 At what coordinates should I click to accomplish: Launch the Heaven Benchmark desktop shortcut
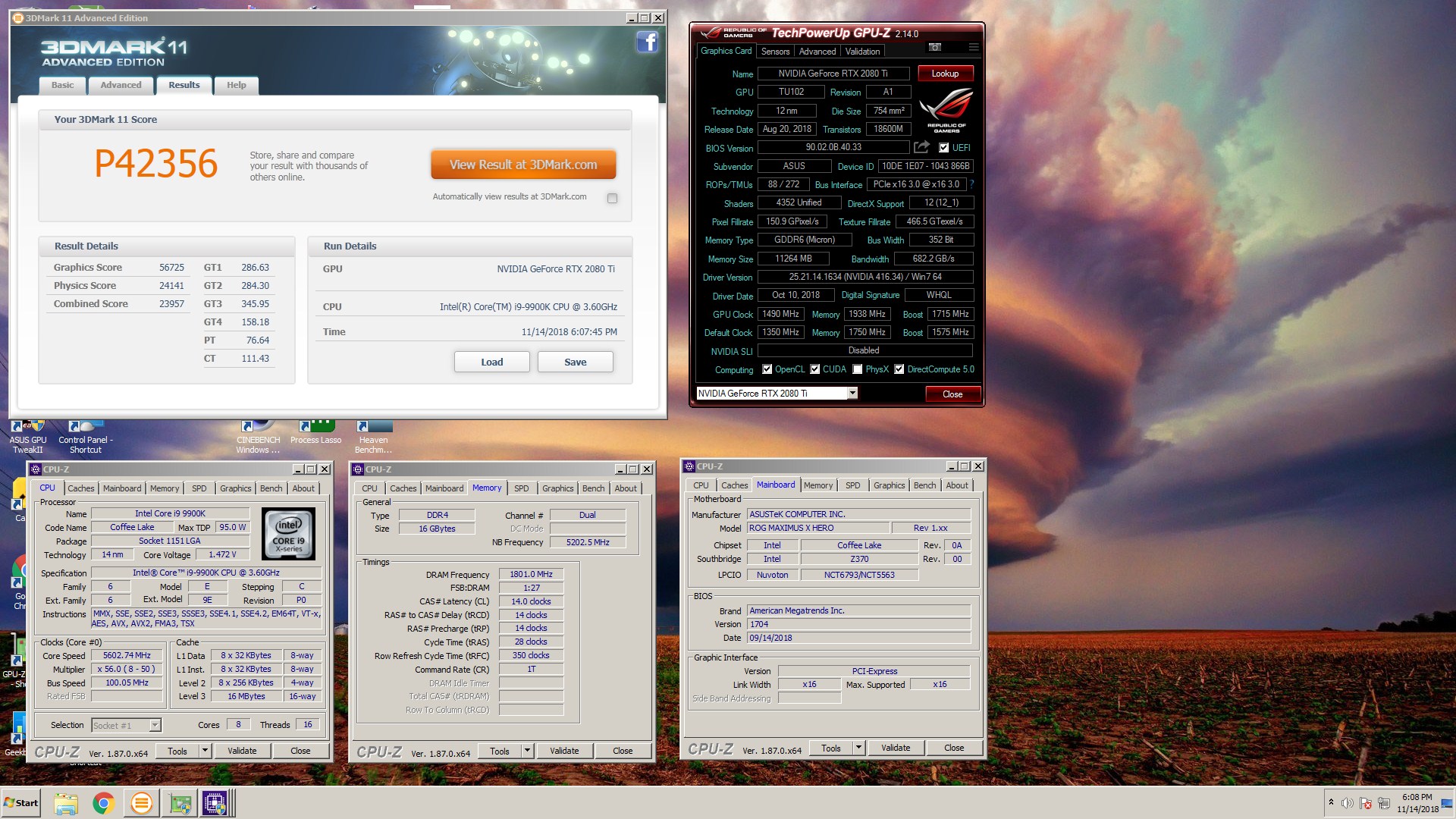[x=373, y=437]
